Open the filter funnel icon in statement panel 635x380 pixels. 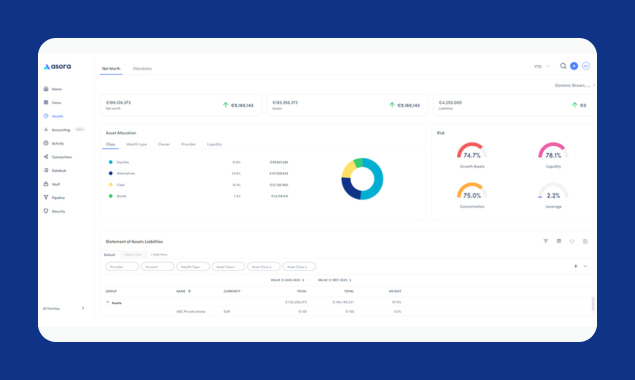click(x=546, y=241)
